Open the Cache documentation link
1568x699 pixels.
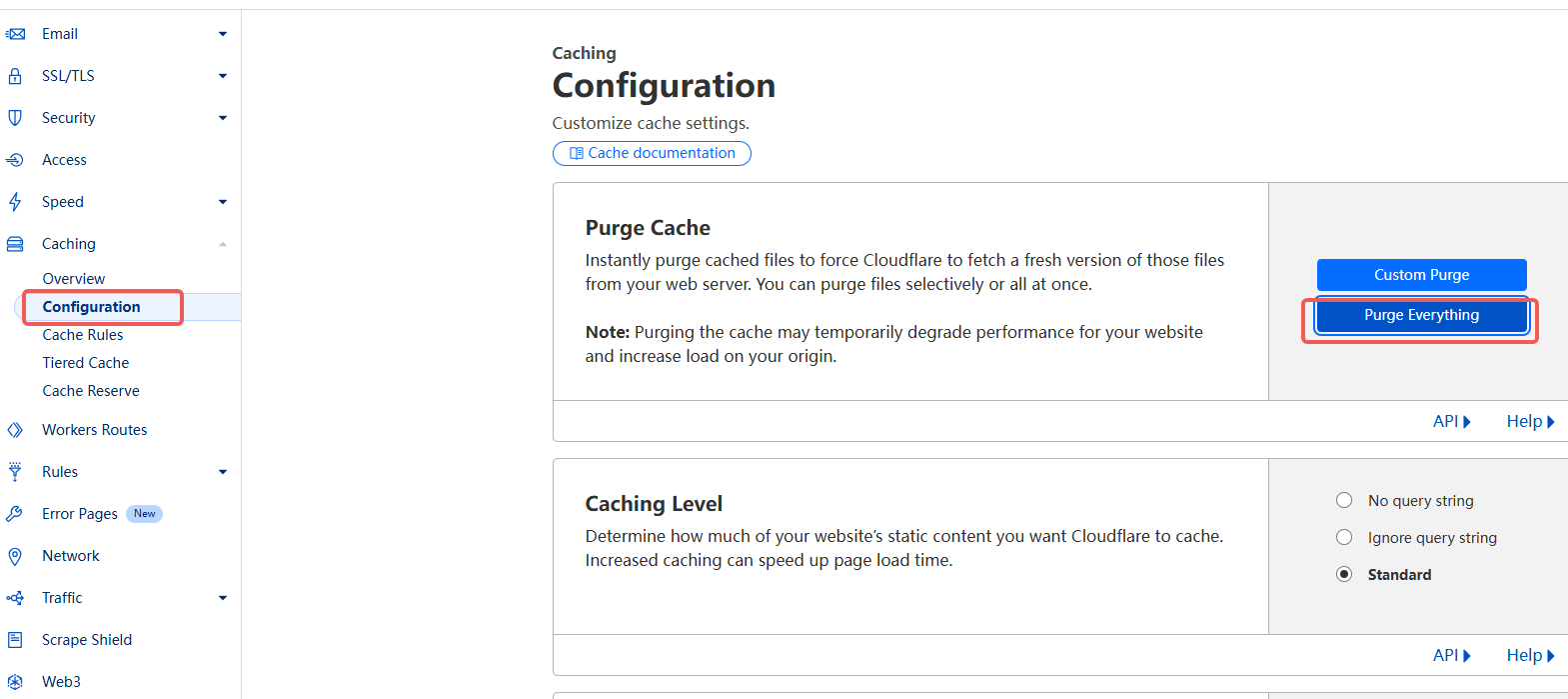point(652,153)
